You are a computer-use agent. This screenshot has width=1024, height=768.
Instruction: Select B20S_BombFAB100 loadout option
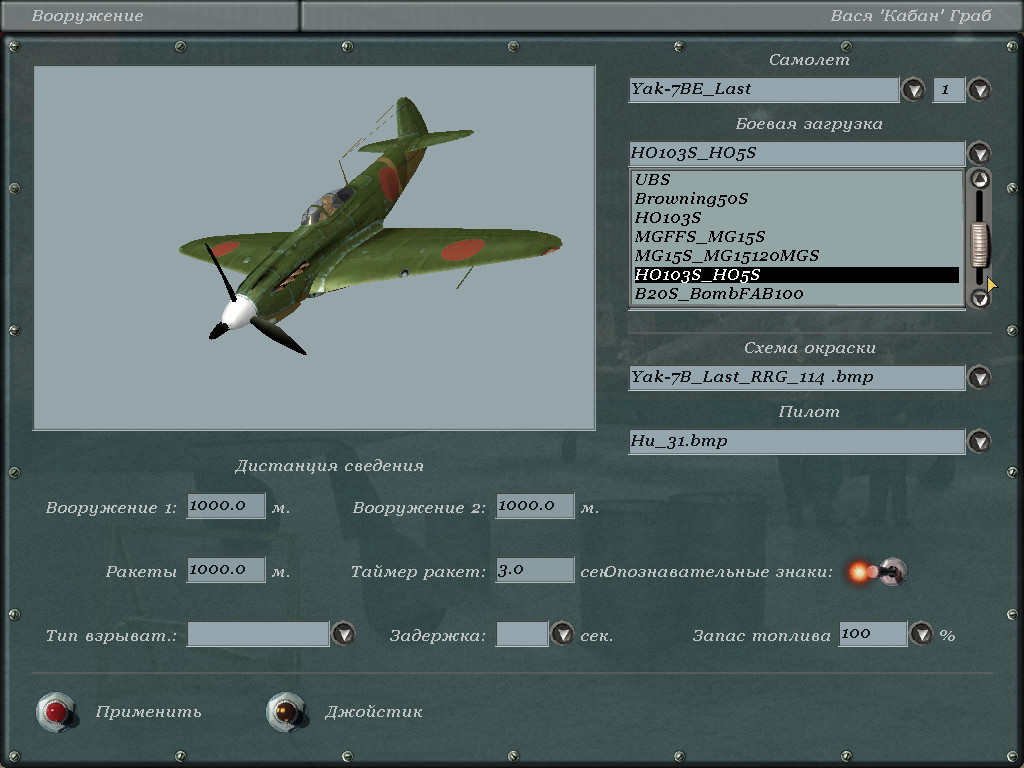[x=797, y=294]
